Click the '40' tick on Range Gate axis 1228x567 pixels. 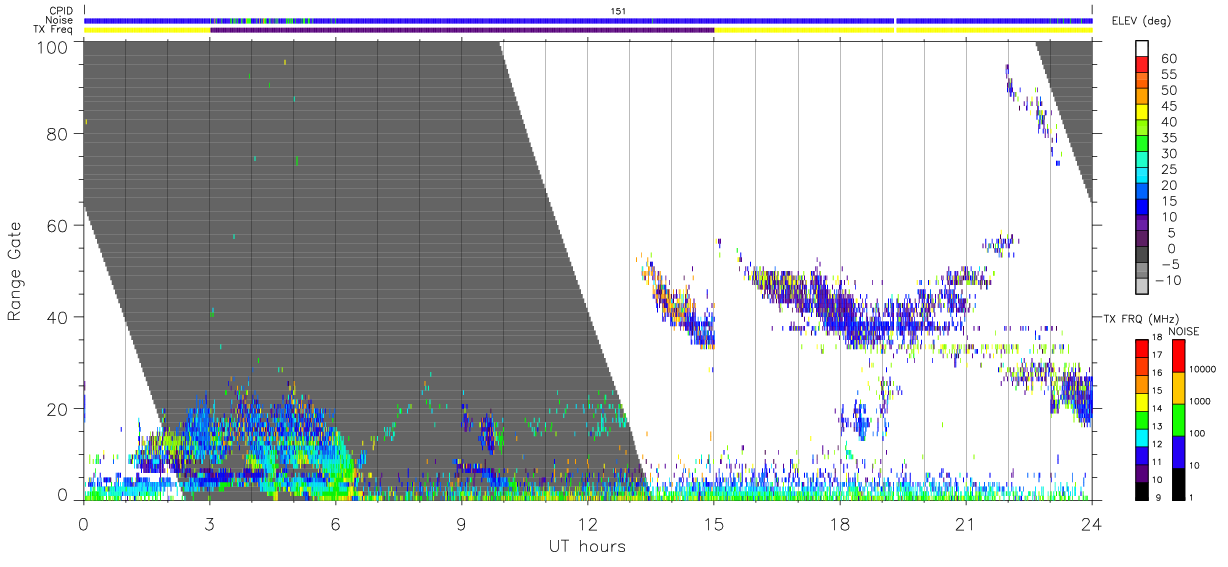point(57,317)
